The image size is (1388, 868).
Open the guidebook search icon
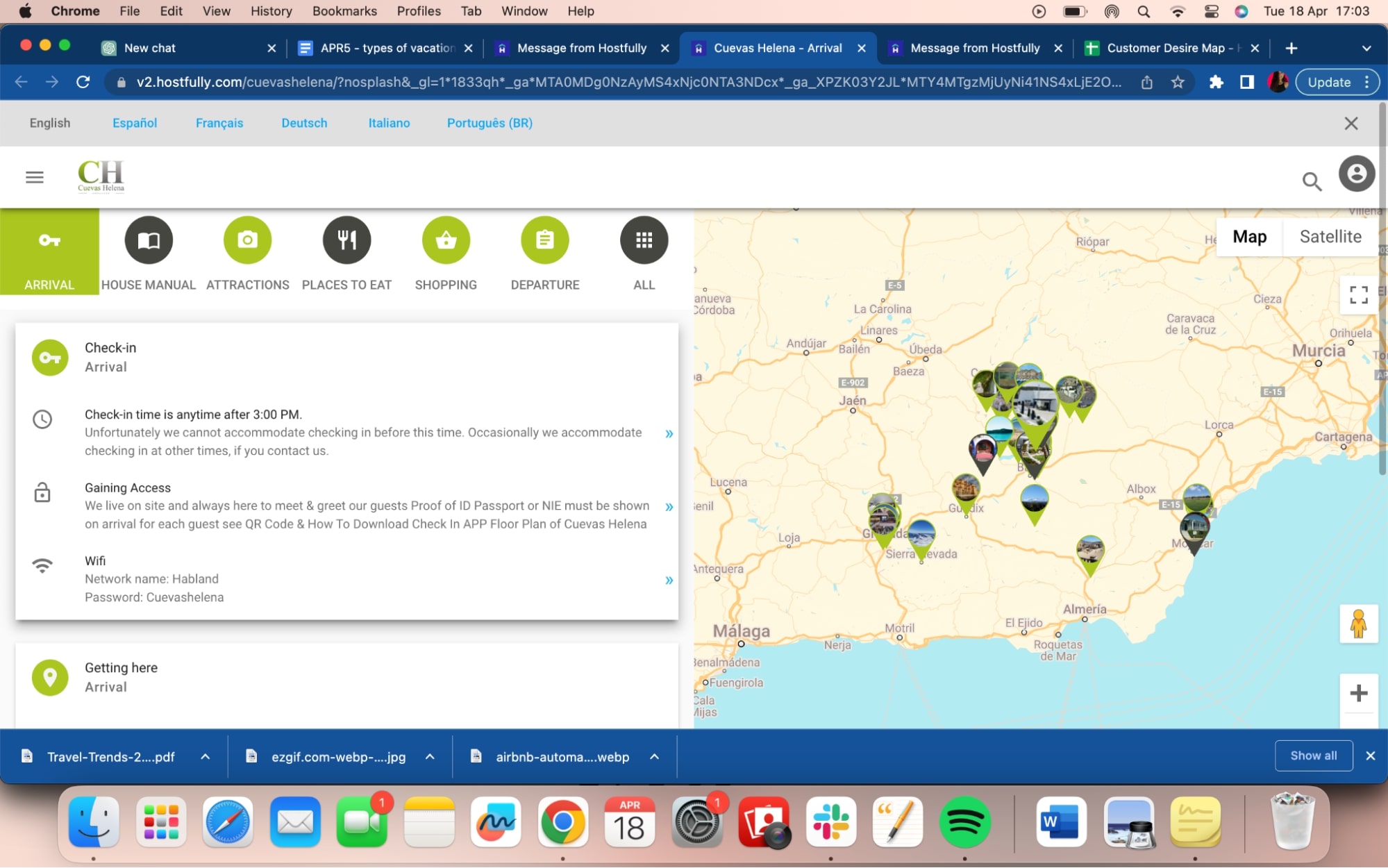(x=1312, y=181)
